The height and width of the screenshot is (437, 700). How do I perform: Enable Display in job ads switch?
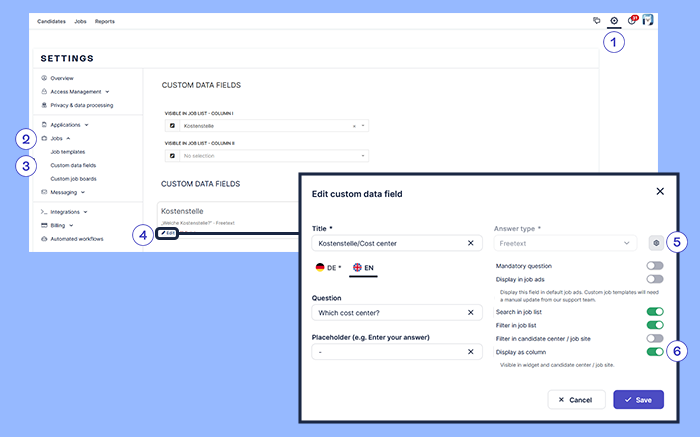point(655,279)
